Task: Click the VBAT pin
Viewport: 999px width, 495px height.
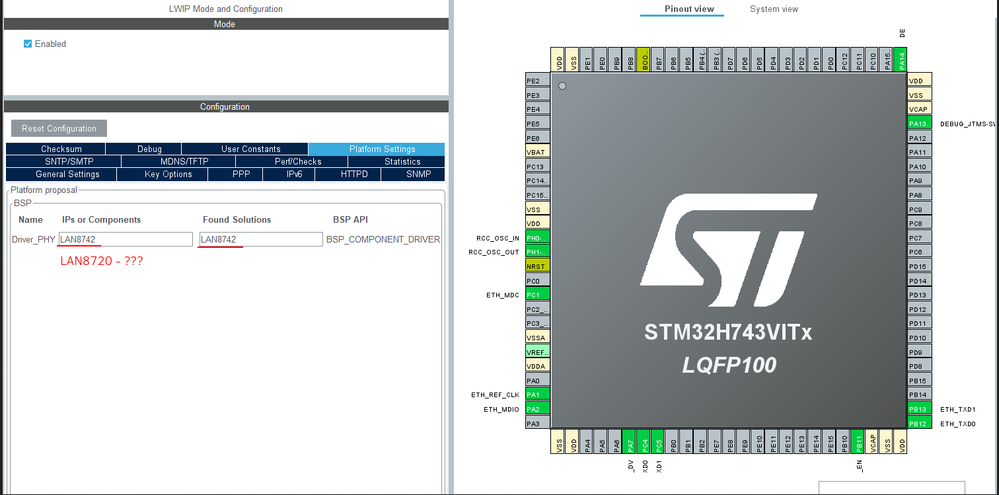Action: pos(537,152)
